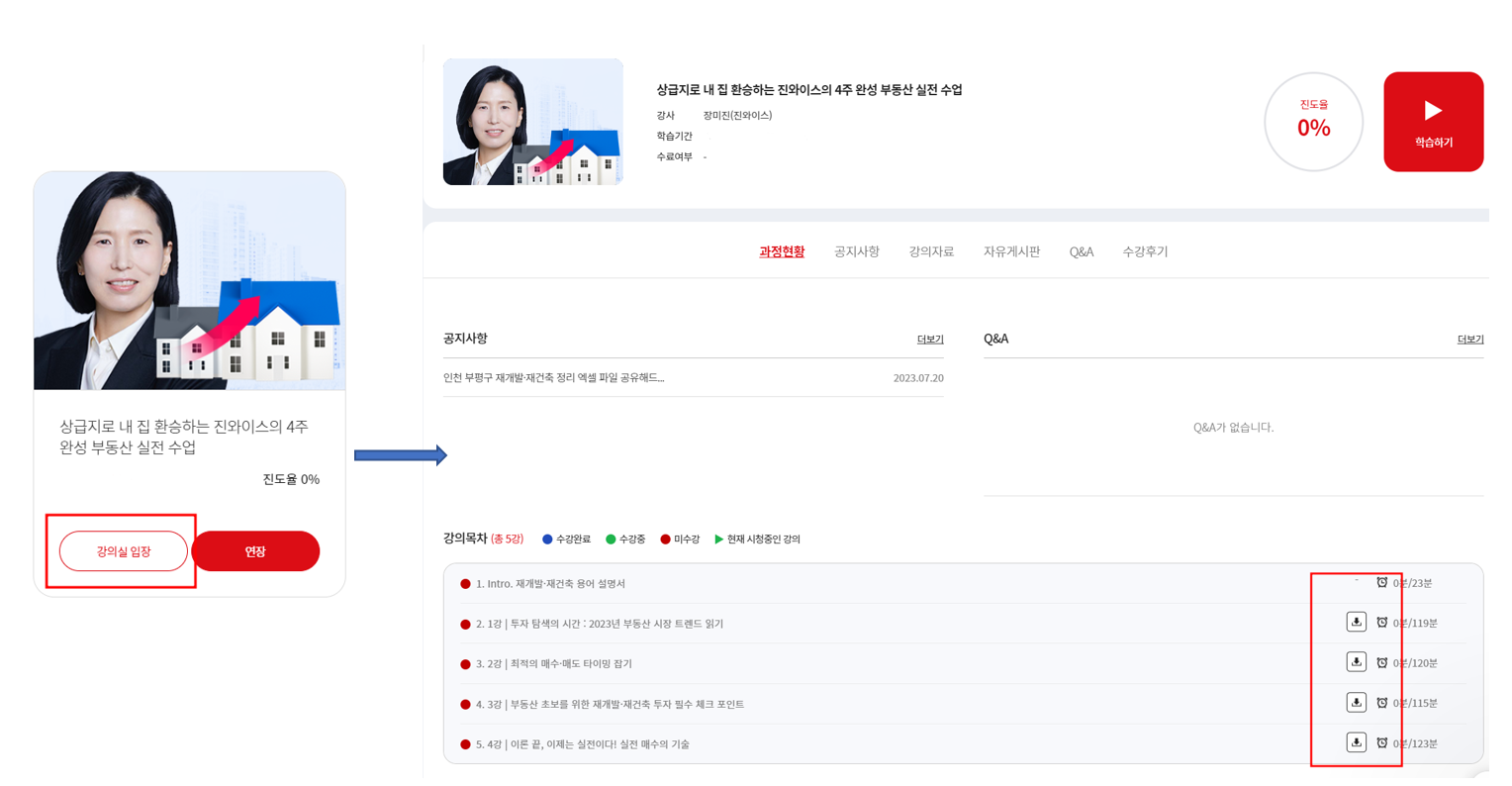The width and height of the screenshot is (1512, 786).
Task: Click clock icon beside 0분/119분
Action: pos(1382,623)
